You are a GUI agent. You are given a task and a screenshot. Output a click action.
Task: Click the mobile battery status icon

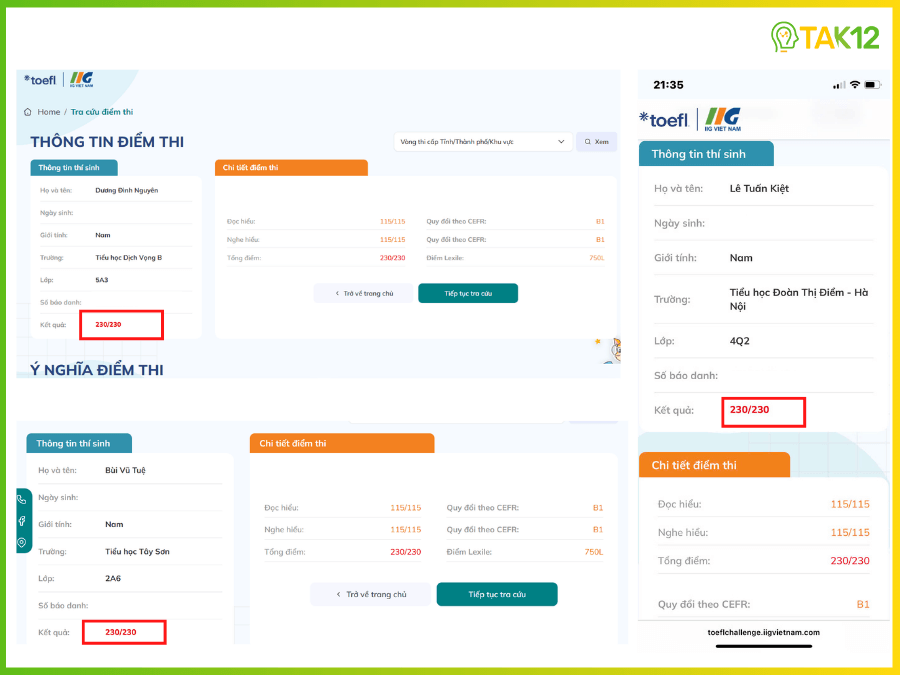[x=872, y=85]
